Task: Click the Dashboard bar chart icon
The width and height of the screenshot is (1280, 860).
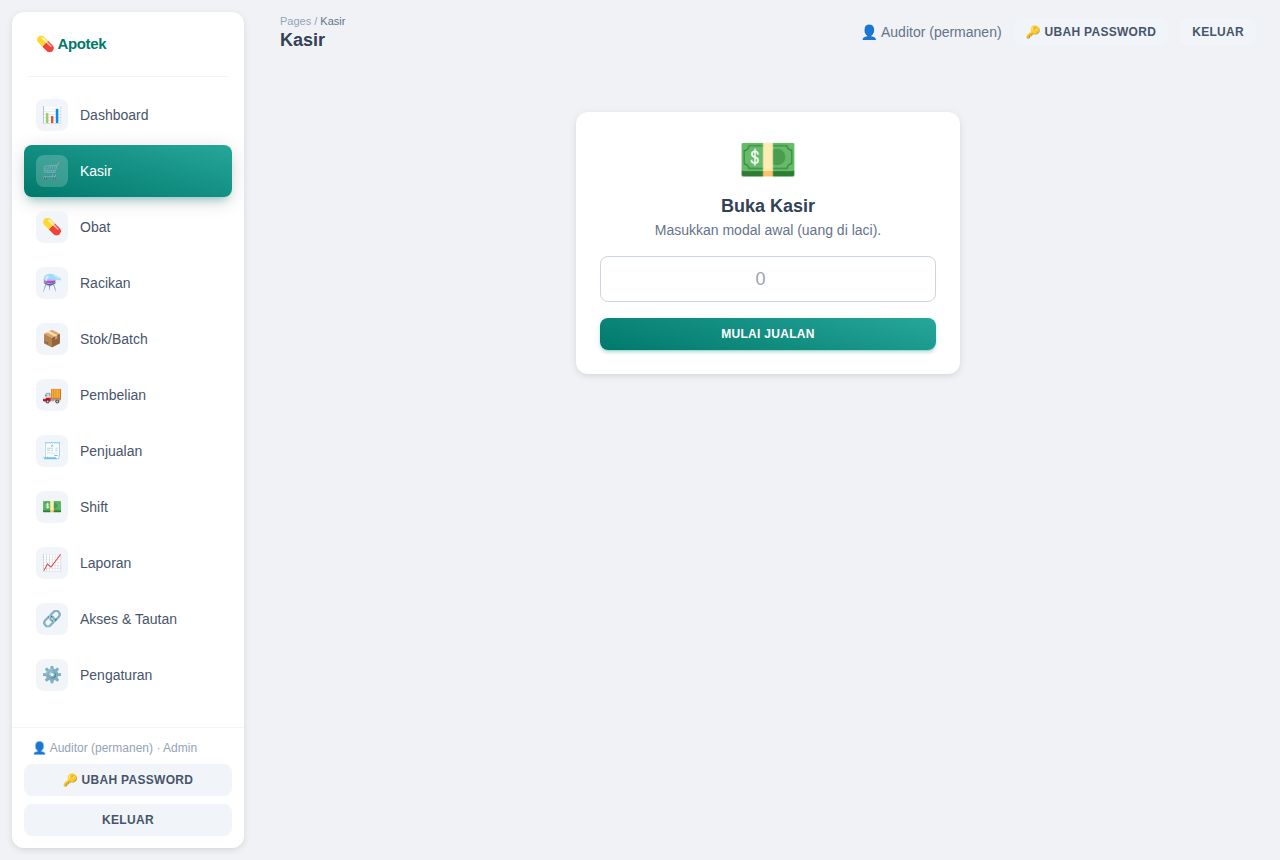Action: tap(52, 115)
